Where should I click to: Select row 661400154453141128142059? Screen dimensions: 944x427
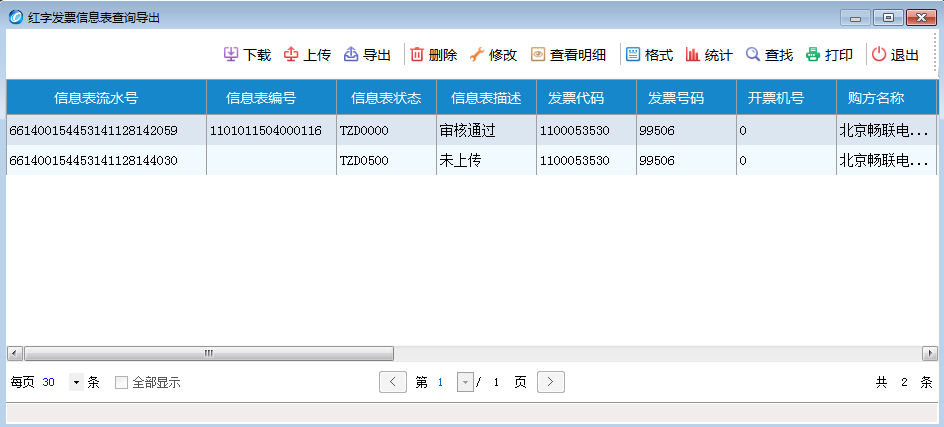472,130
